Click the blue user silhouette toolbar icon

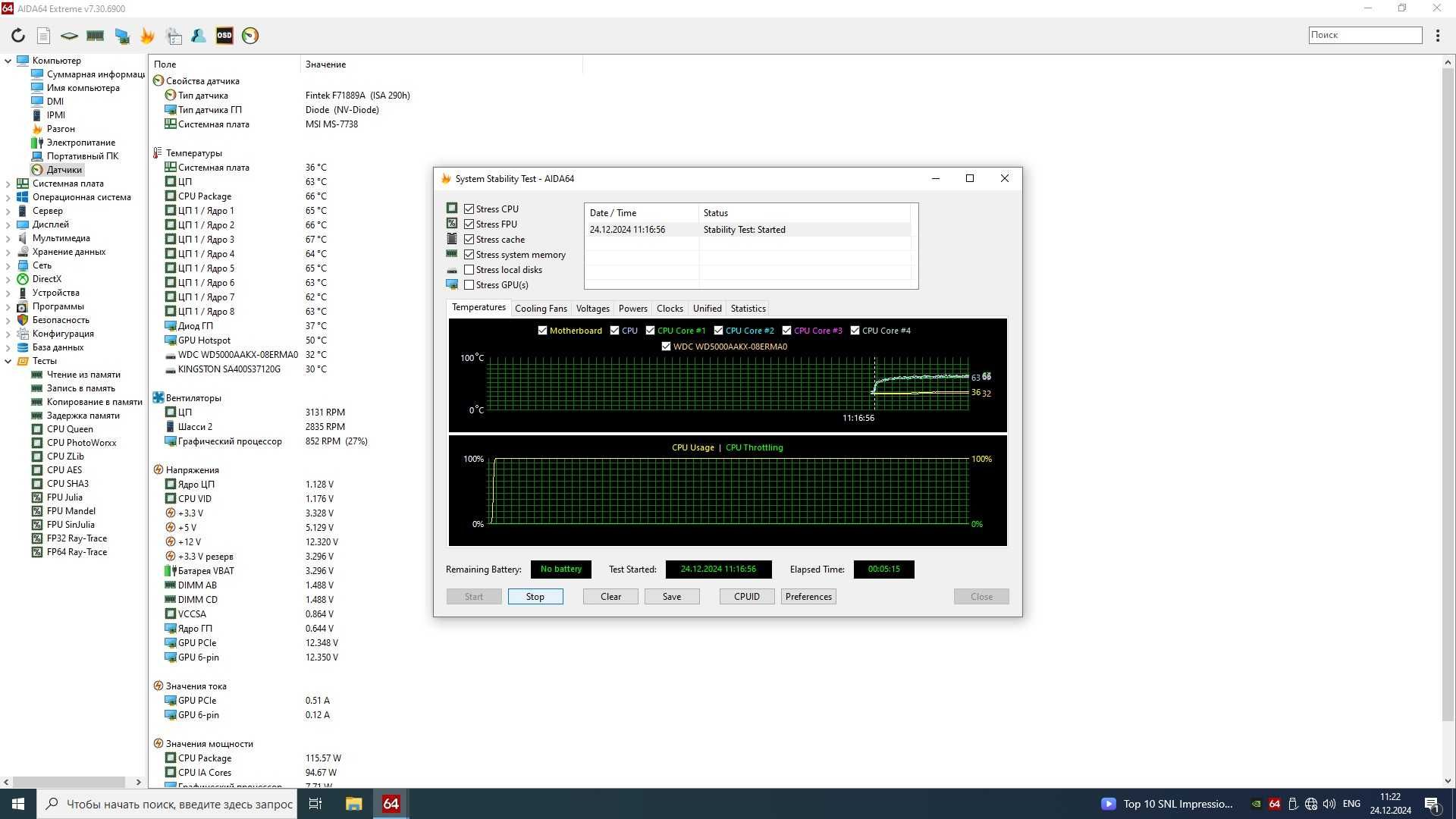click(x=199, y=36)
